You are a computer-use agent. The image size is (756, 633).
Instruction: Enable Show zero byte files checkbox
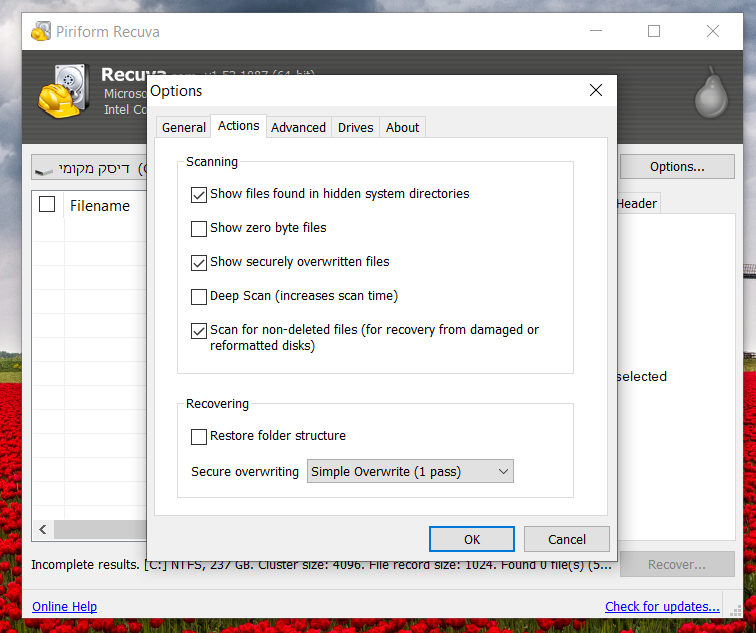(199, 229)
